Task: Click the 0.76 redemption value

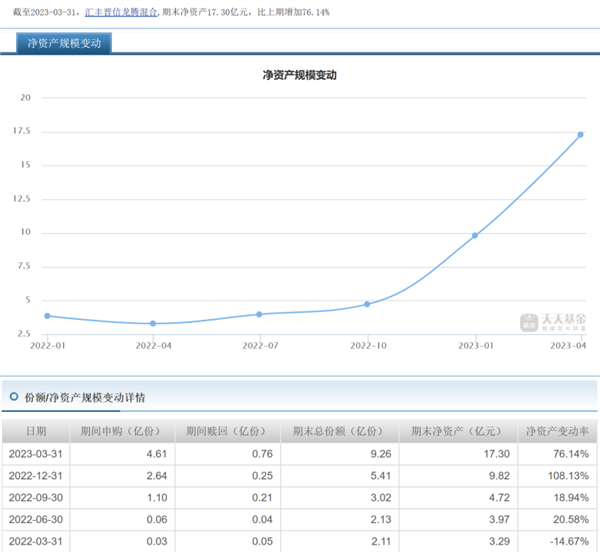Action: pos(262,454)
